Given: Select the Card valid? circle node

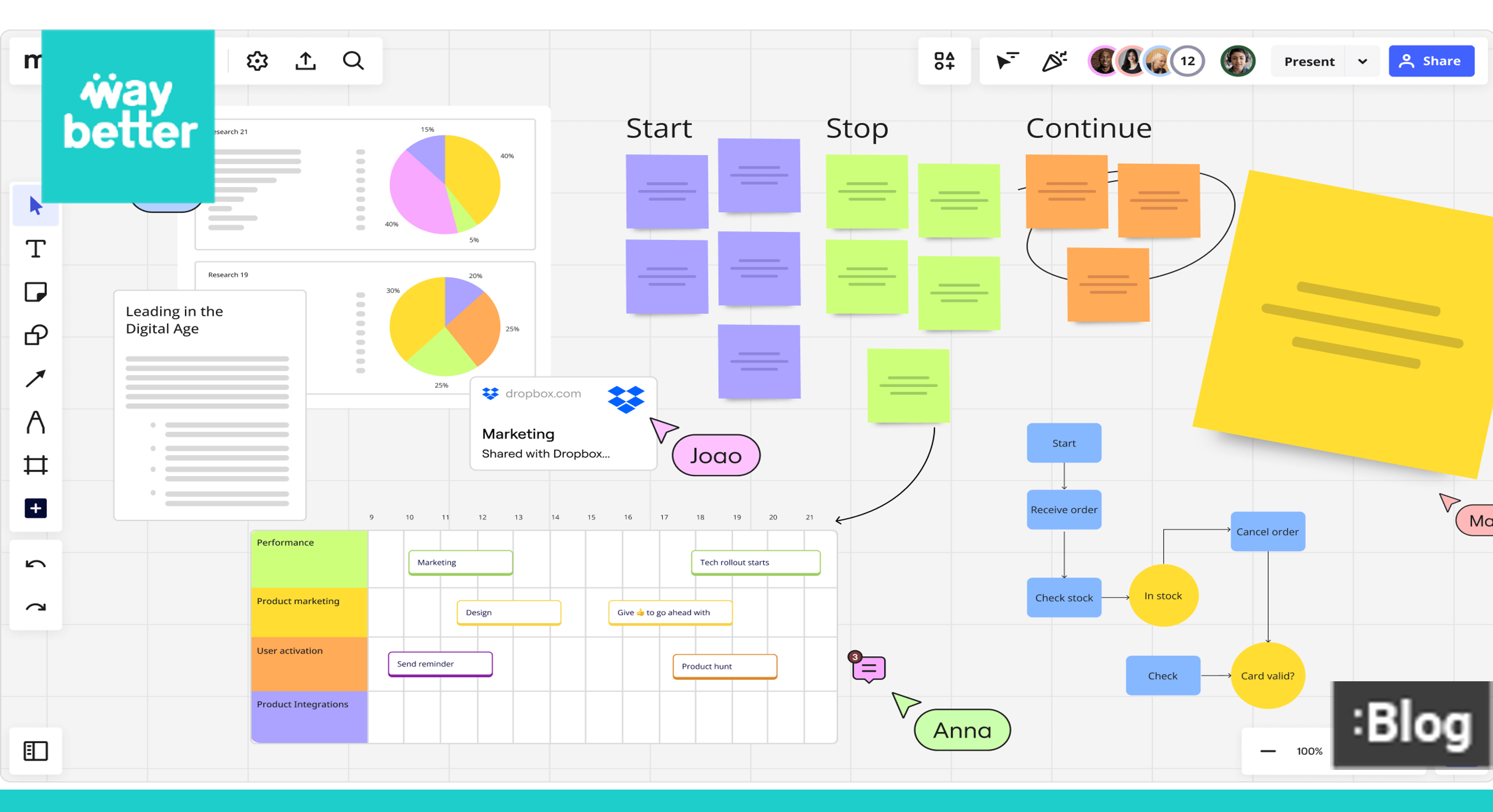Looking at the screenshot, I should pyautogui.click(x=1268, y=676).
